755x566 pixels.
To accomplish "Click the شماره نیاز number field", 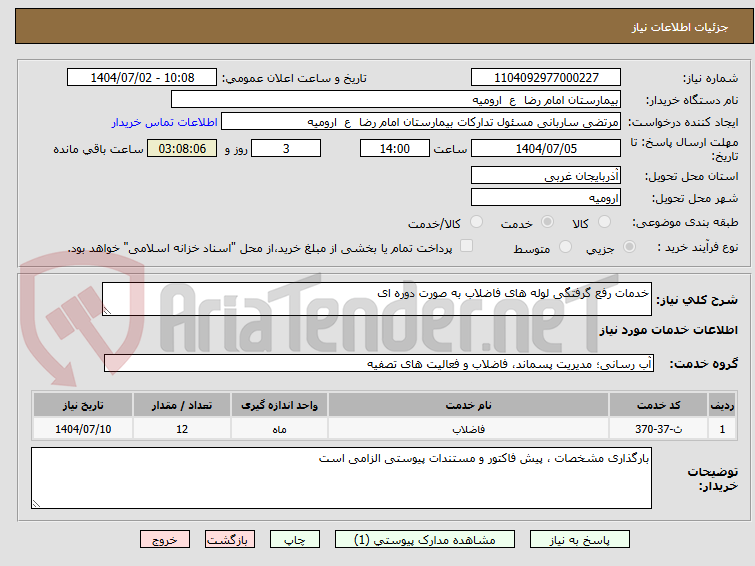I will [546, 78].
